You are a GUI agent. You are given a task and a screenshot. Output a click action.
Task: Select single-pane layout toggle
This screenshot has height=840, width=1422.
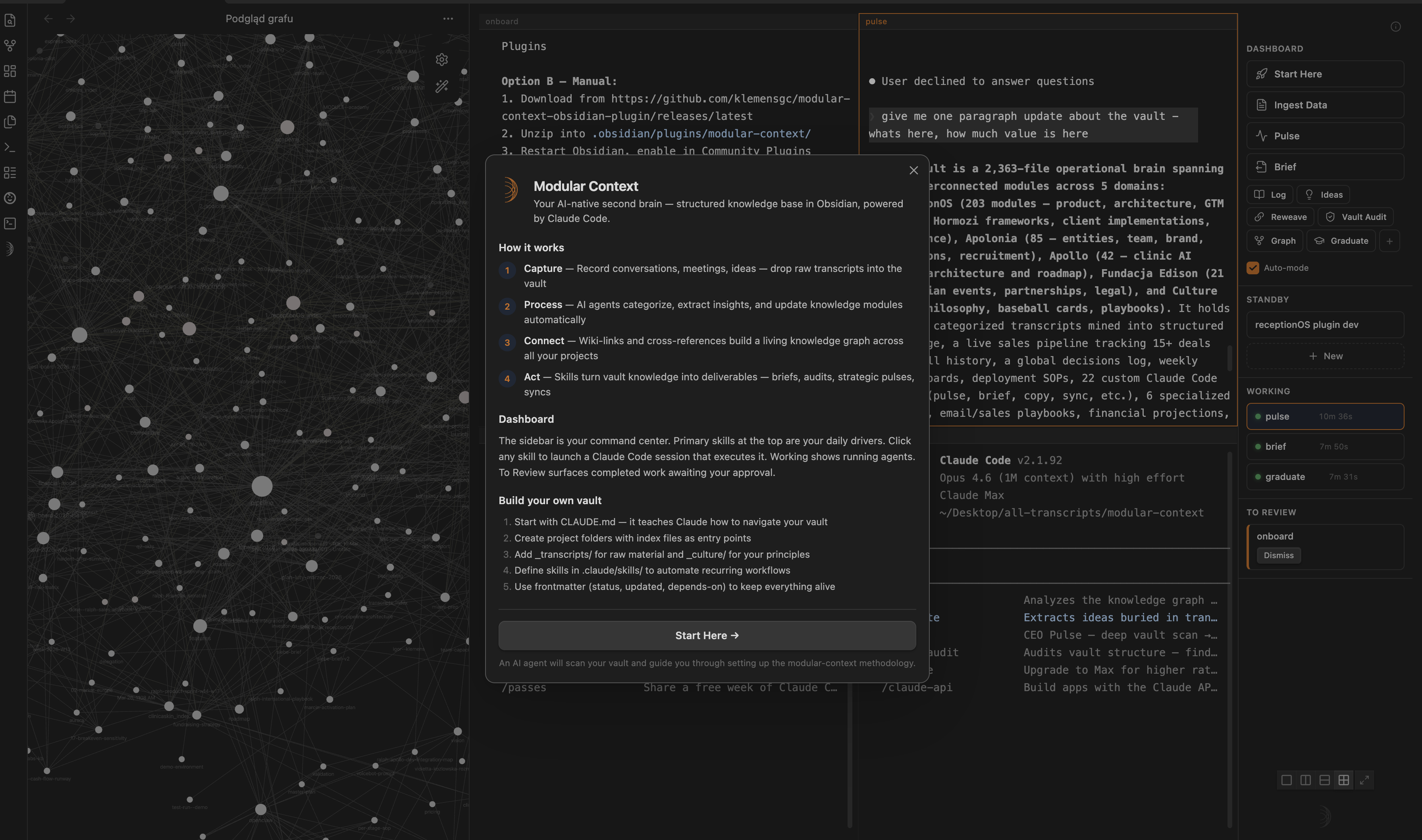(x=1286, y=780)
